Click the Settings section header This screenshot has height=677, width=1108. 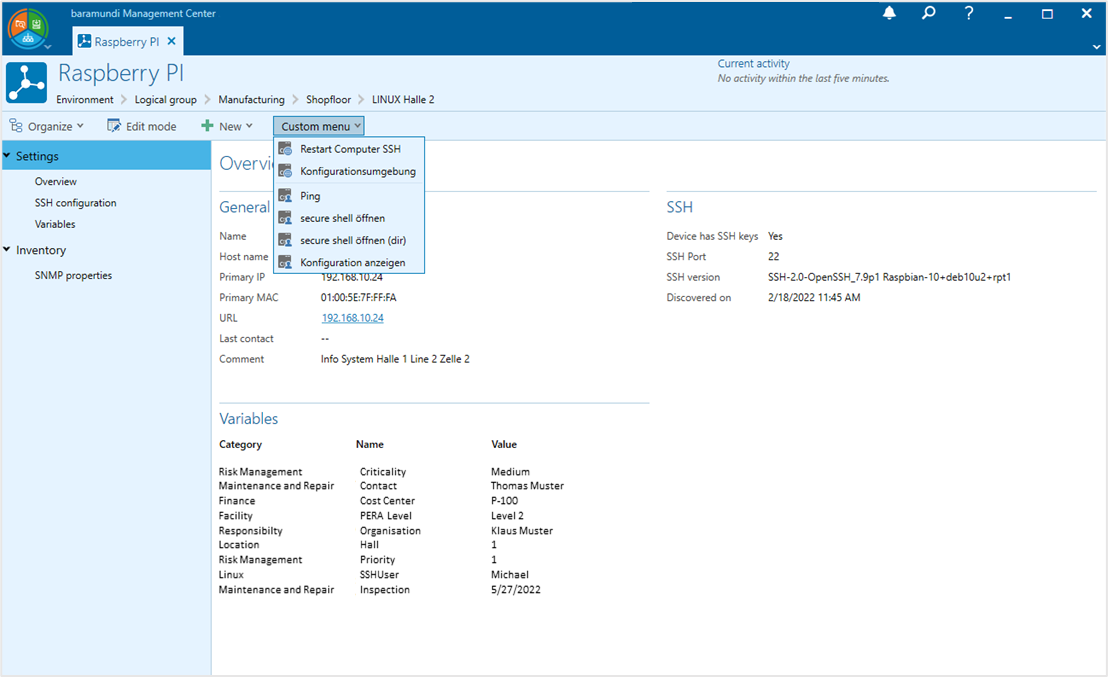pos(106,155)
